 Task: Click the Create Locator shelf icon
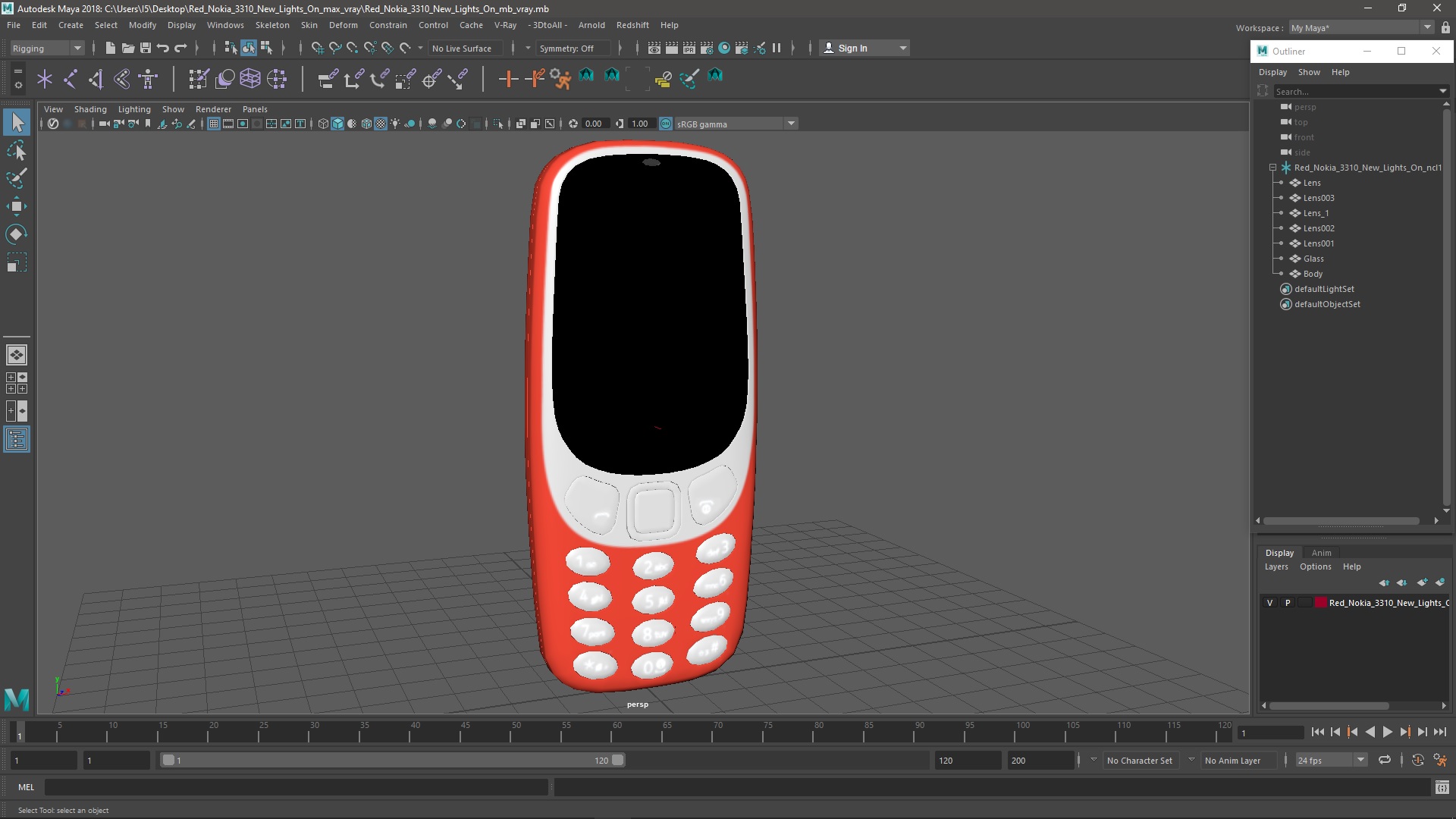point(45,79)
